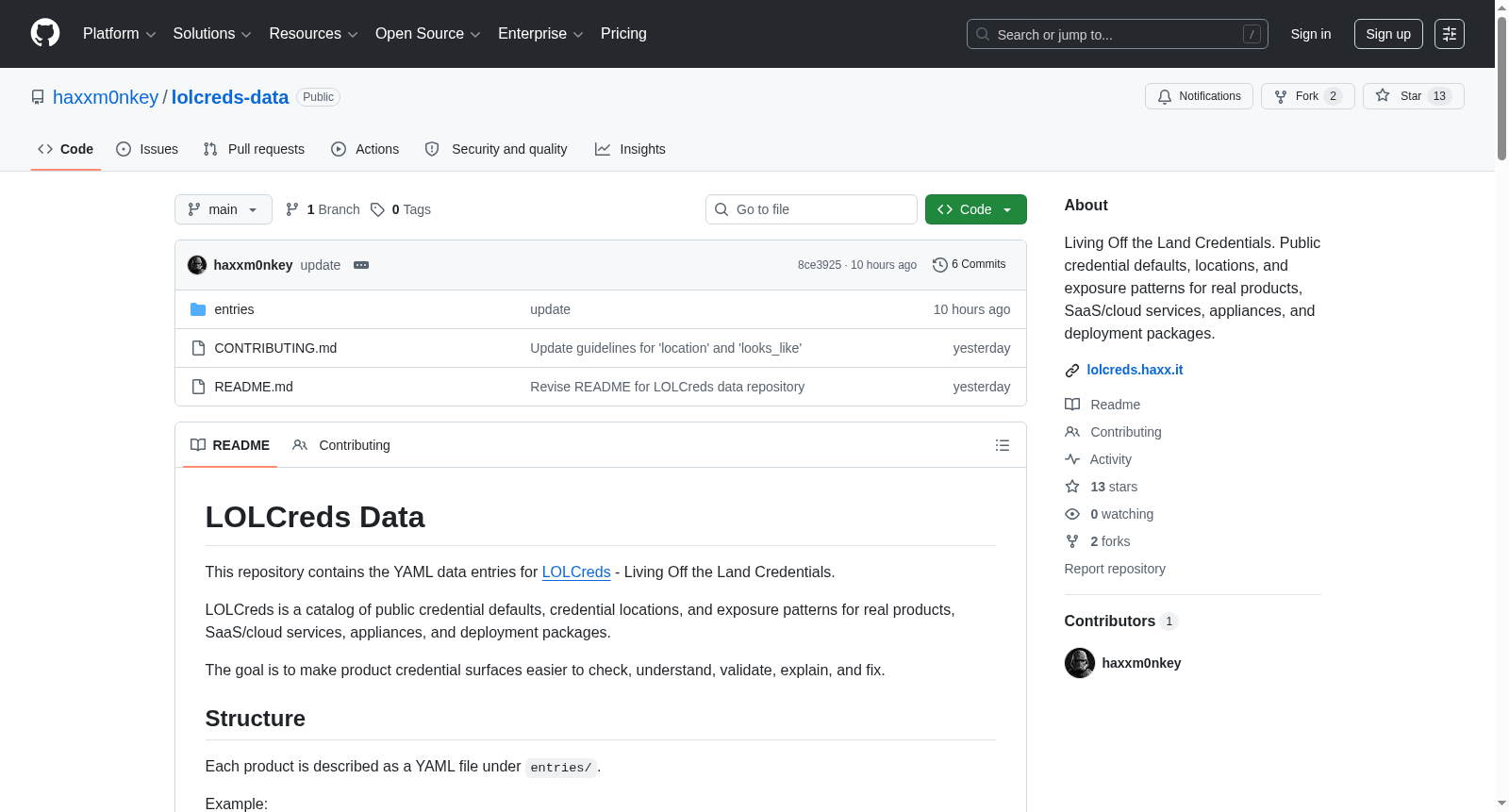The image size is (1509, 812).
Task: Focus the Search or jump to field
Action: pyautogui.click(x=1117, y=34)
